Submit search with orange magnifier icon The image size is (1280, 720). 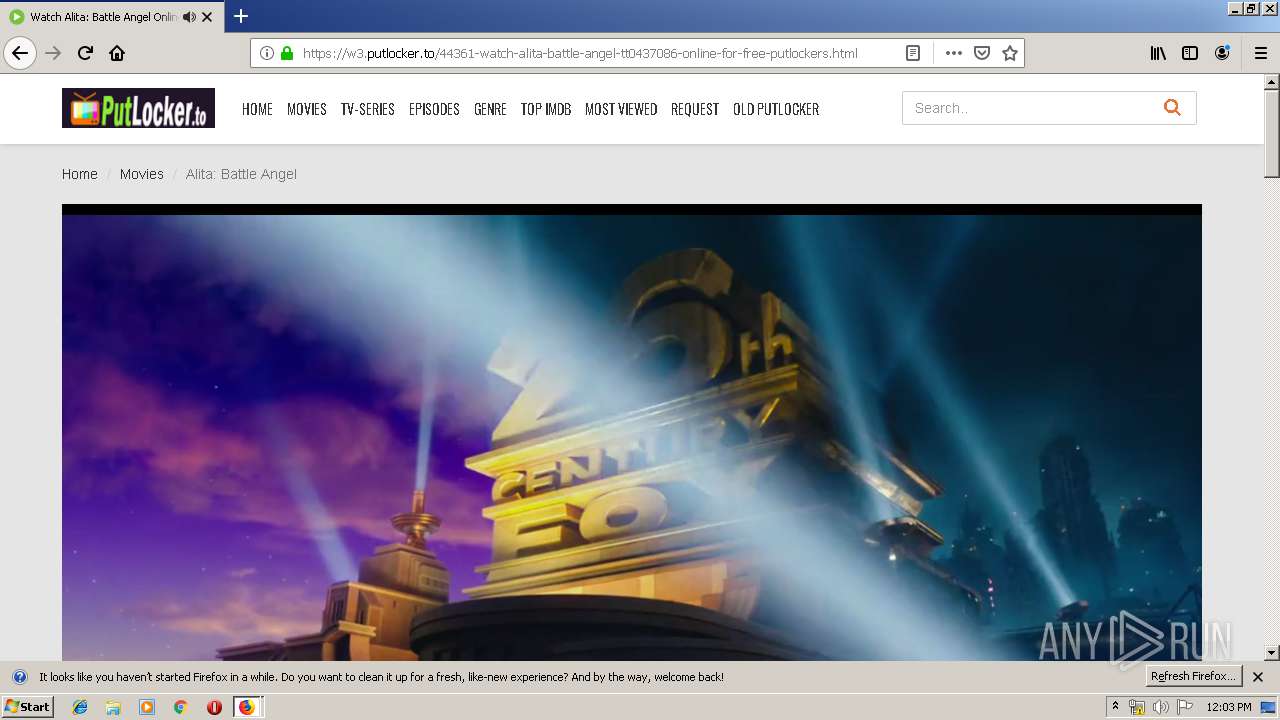1172,108
